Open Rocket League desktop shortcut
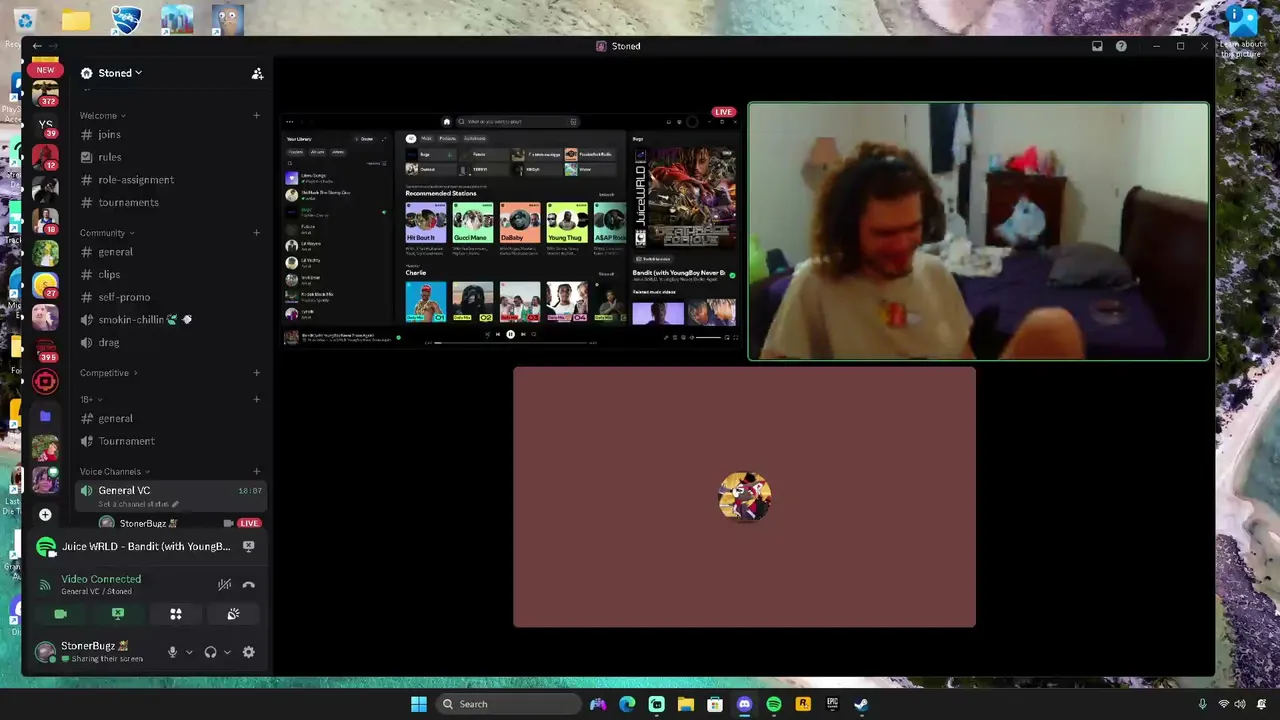1280x720 pixels. [x=125, y=20]
